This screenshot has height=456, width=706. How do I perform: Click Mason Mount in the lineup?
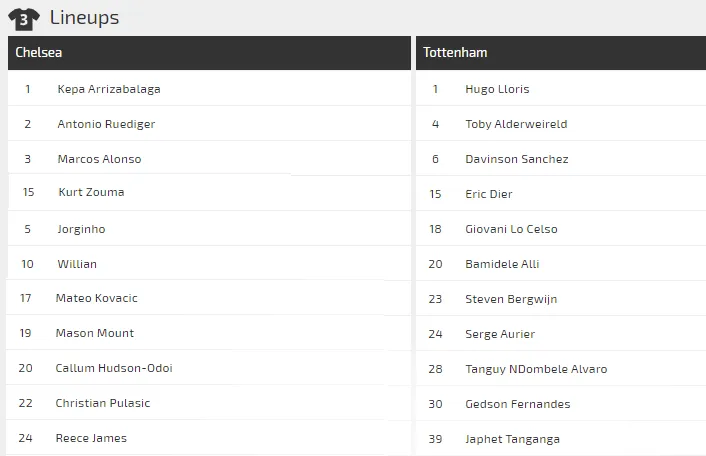coord(94,333)
